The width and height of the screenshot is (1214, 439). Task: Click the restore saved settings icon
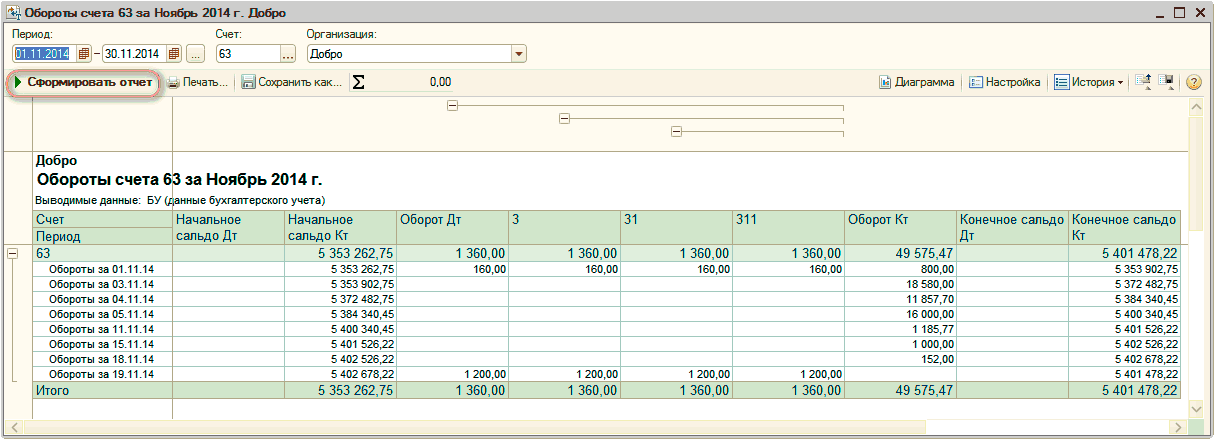pos(1144,82)
